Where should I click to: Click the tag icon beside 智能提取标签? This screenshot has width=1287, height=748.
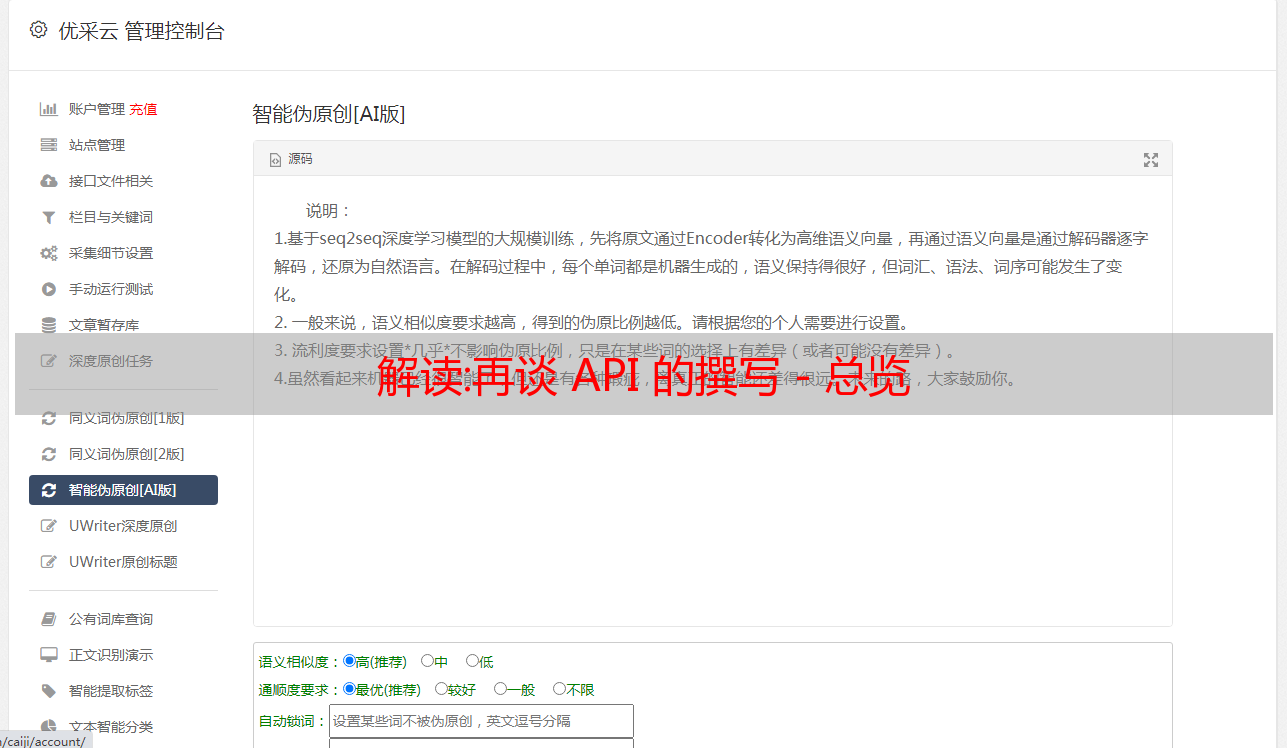48,691
